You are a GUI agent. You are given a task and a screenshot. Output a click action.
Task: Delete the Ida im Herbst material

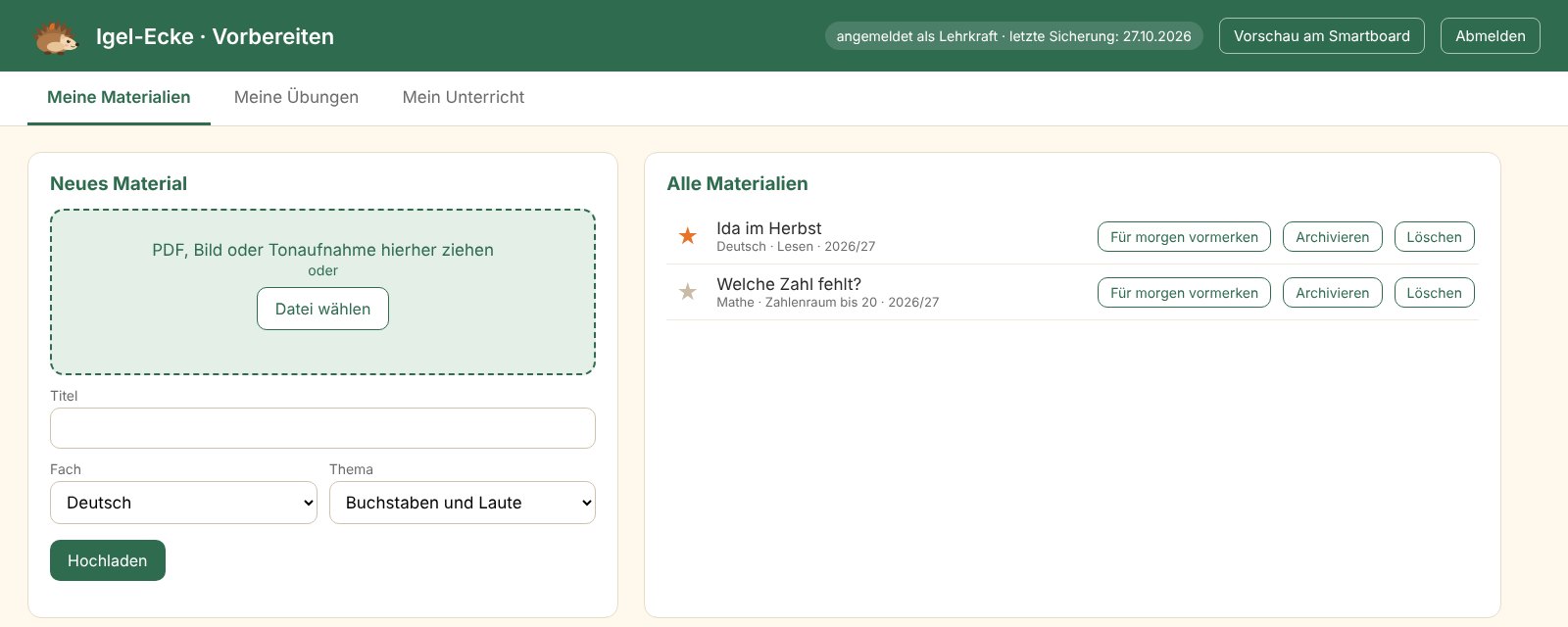pyautogui.click(x=1435, y=237)
